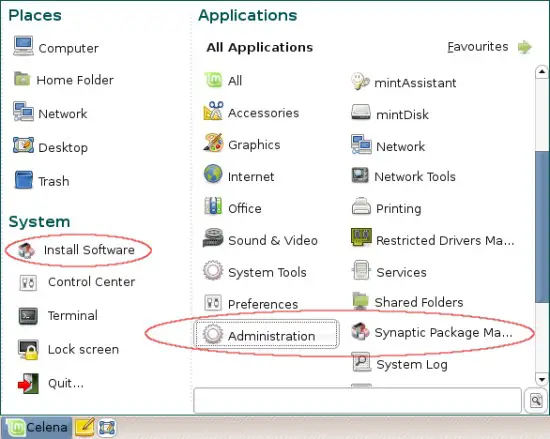
Task: Click the 'mintDisk' text label
Action: (402, 115)
